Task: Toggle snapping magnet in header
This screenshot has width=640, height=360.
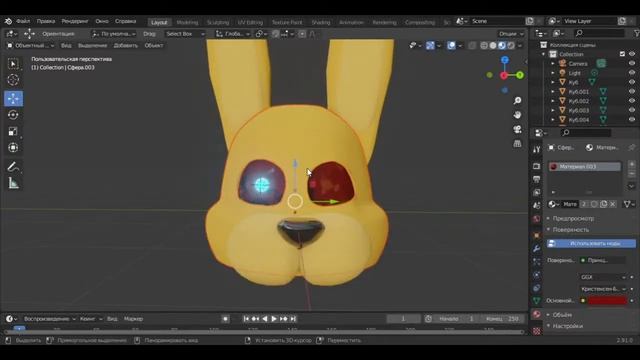Action: click(x=276, y=34)
